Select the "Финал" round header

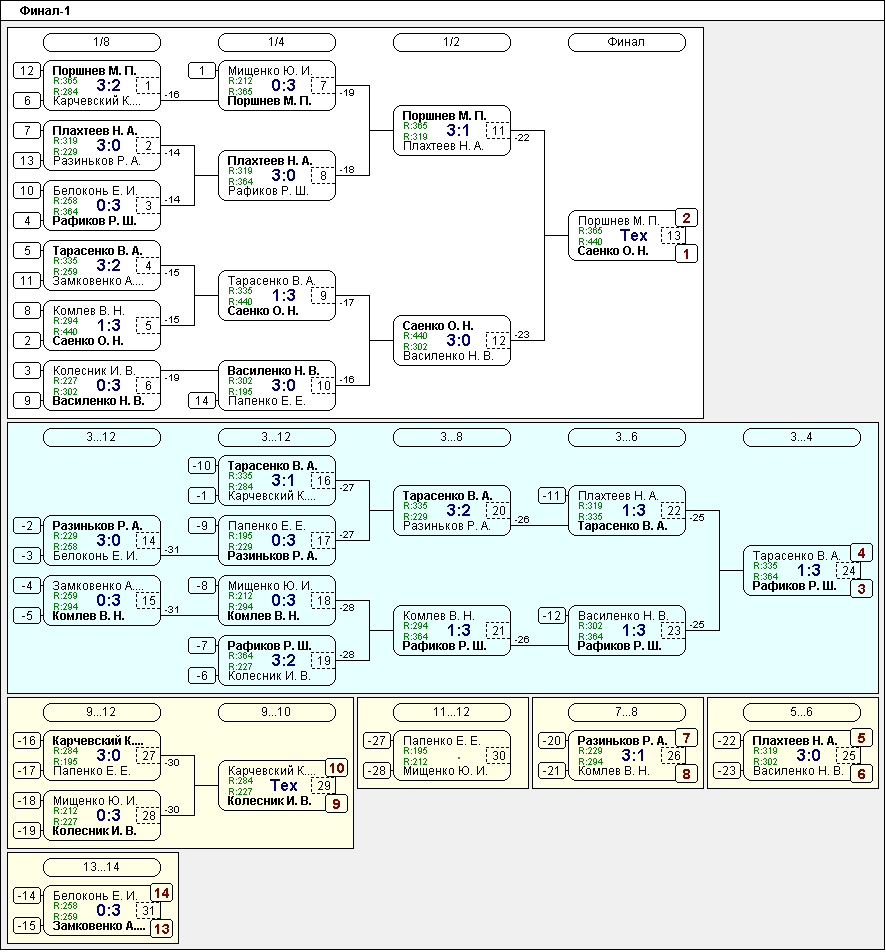626,42
